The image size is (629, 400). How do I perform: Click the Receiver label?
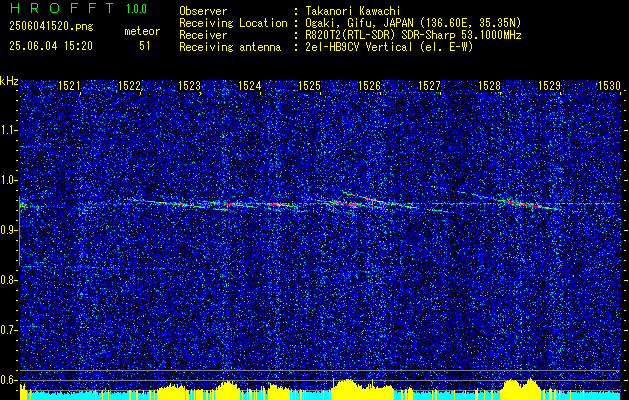[203, 35]
